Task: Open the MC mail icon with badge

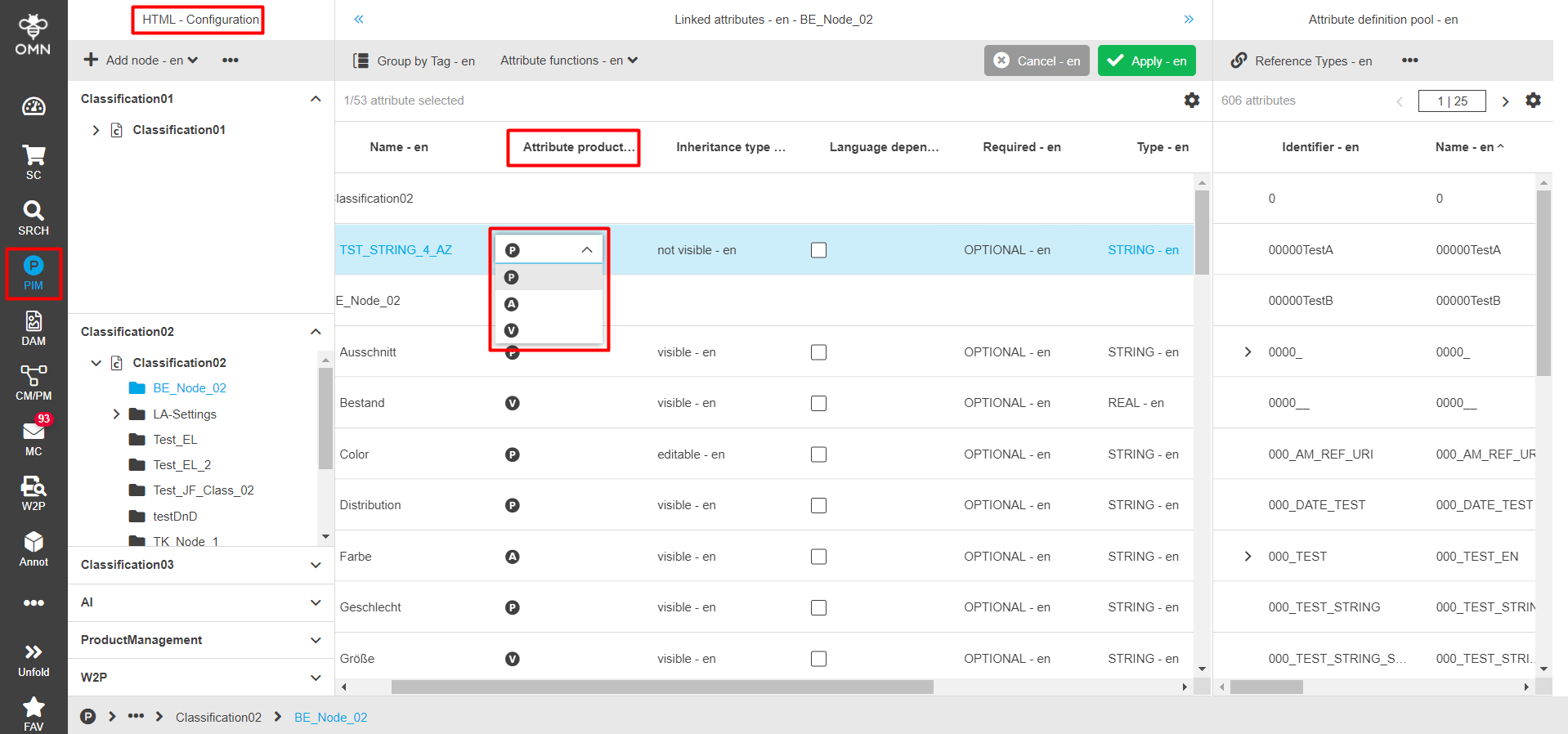Action: point(34,437)
